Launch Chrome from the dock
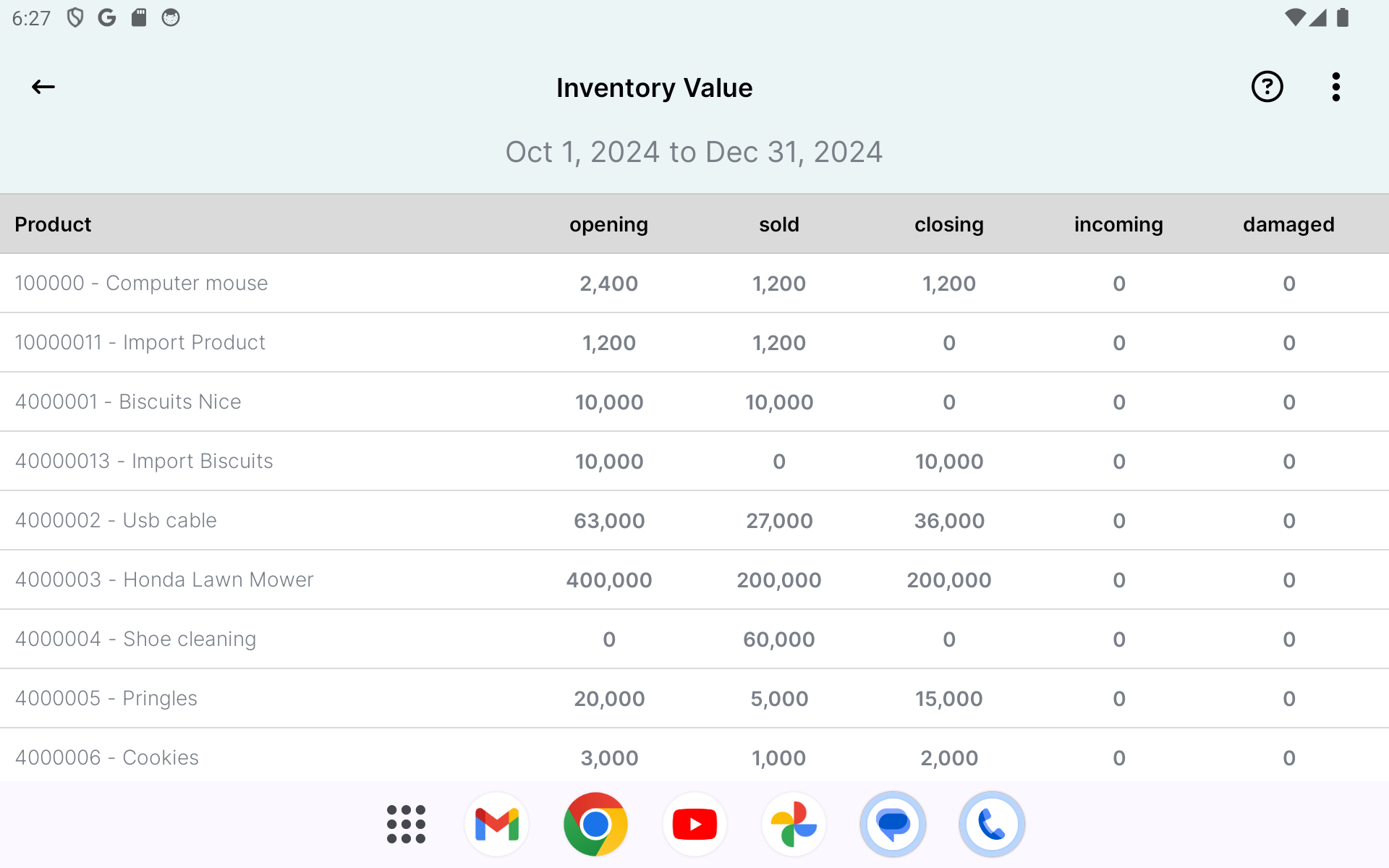Image resolution: width=1389 pixels, height=868 pixels. [x=595, y=824]
